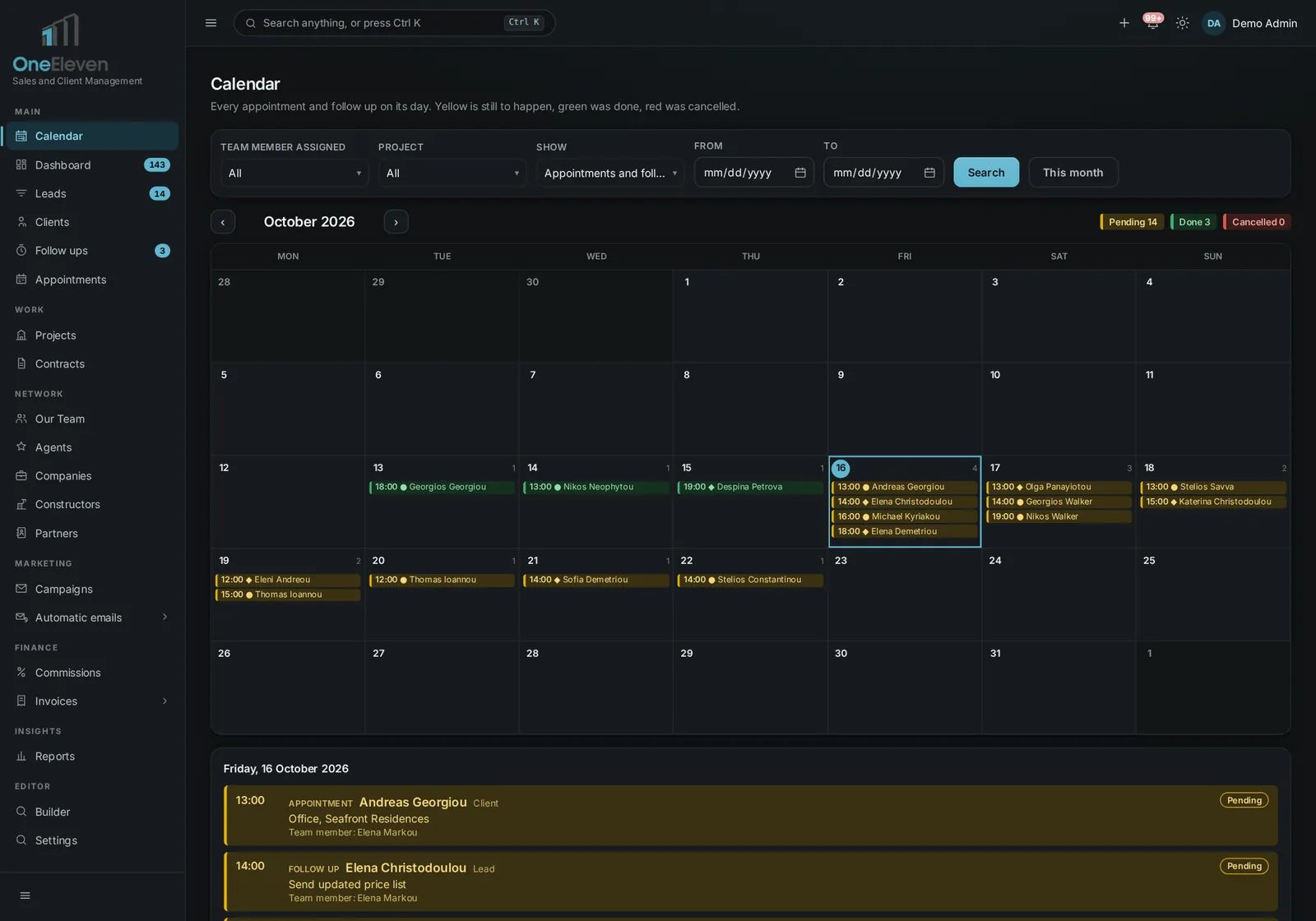The height and width of the screenshot is (921, 1316).
Task: Click the Builder icon under Editor
Action: coord(21,812)
